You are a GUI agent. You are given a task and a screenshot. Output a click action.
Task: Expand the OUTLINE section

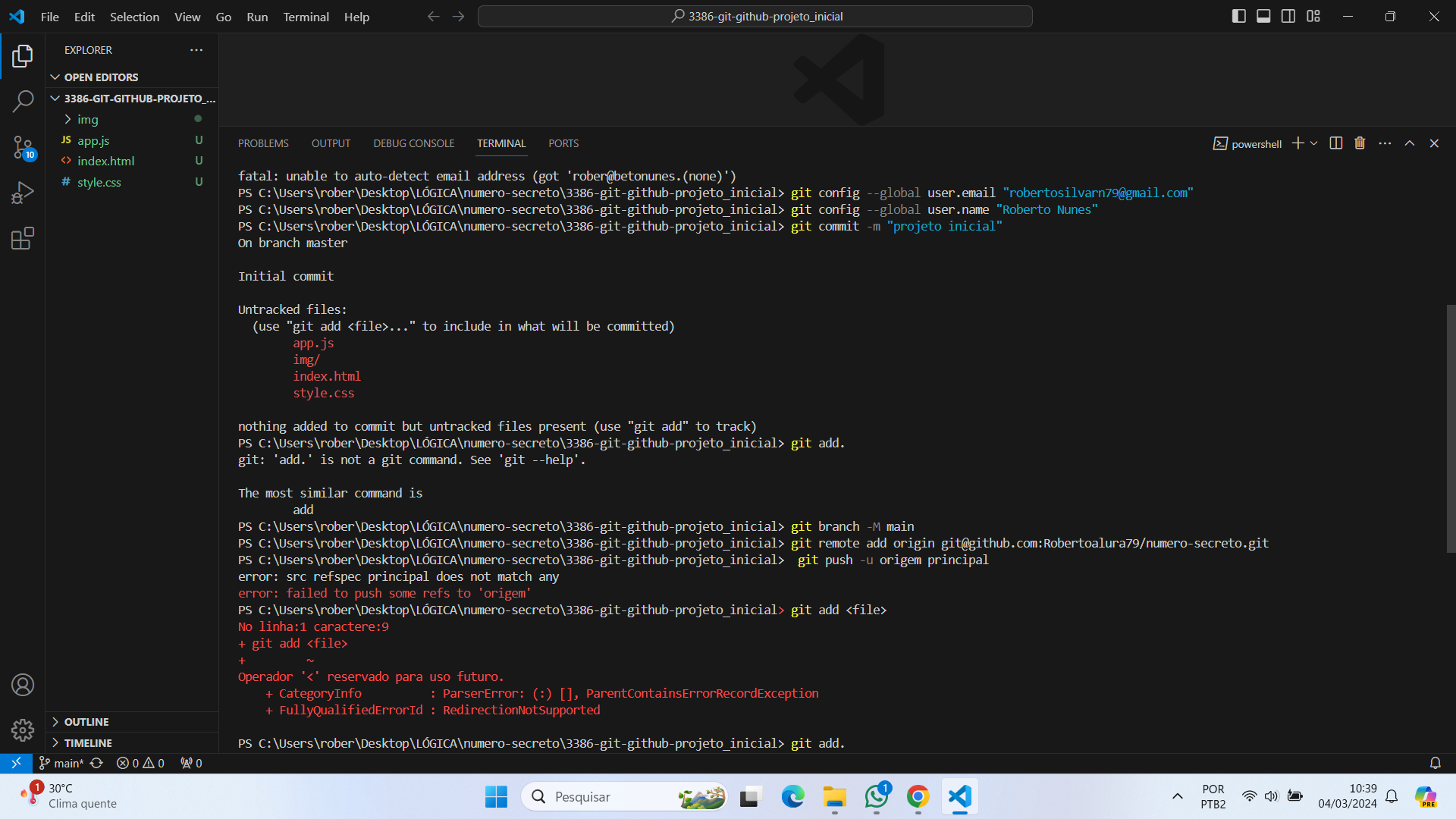pos(132,722)
